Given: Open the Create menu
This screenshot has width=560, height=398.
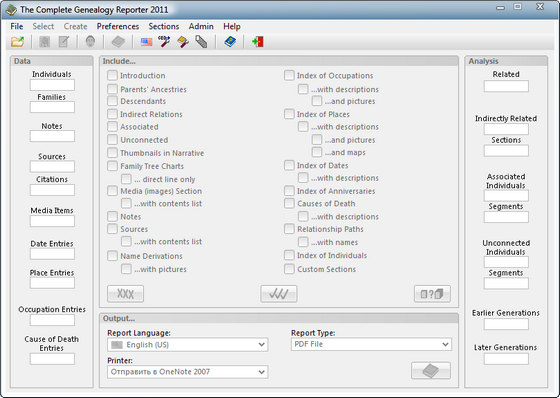Looking at the screenshot, I should [75, 26].
